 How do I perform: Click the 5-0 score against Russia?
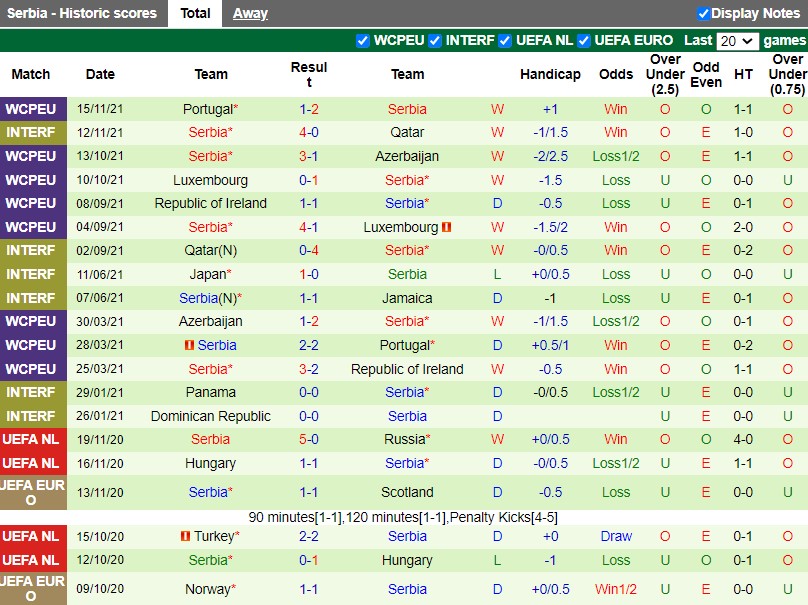pyautogui.click(x=309, y=439)
